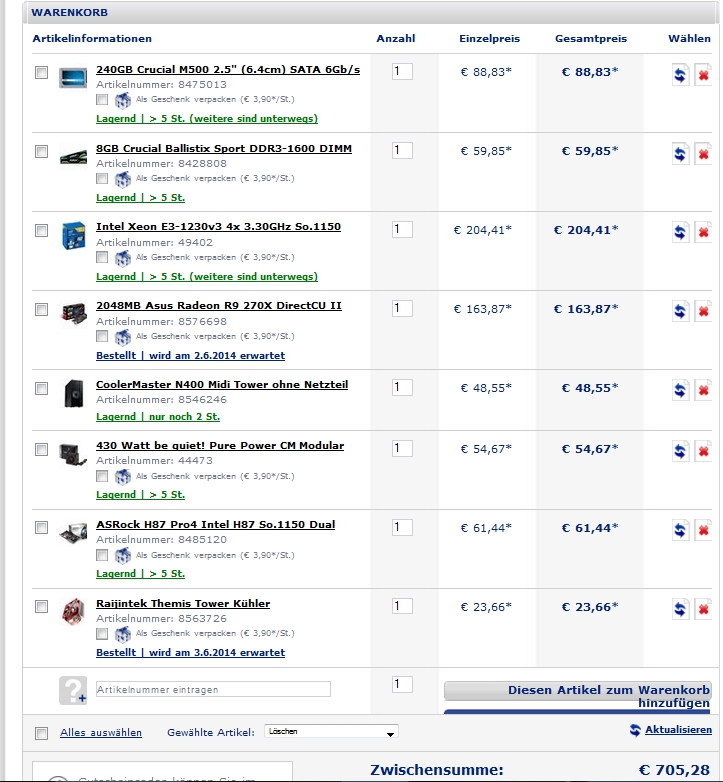The width and height of the screenshot is (723, 782).
Task: Open the Crucial M500 SSD product thumbnail
Action: pos(73,78)
